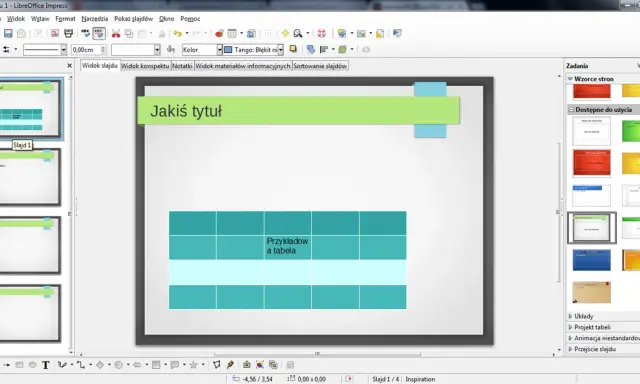Switch to the Sortowanie slajdów tab
This screenshot has width=640, height=384.
coord(320,66)
